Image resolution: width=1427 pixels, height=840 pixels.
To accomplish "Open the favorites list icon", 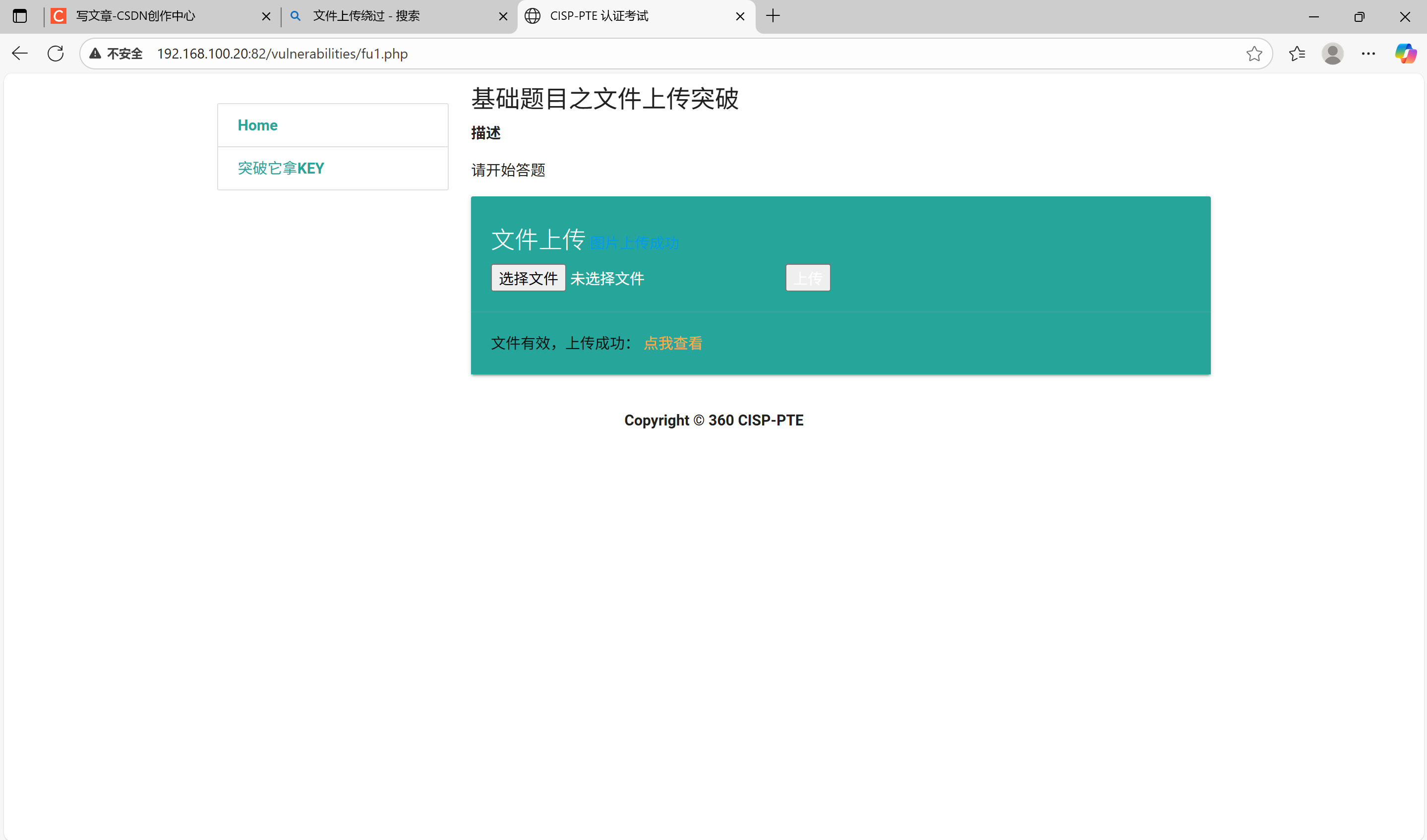I will point(1296,54).
